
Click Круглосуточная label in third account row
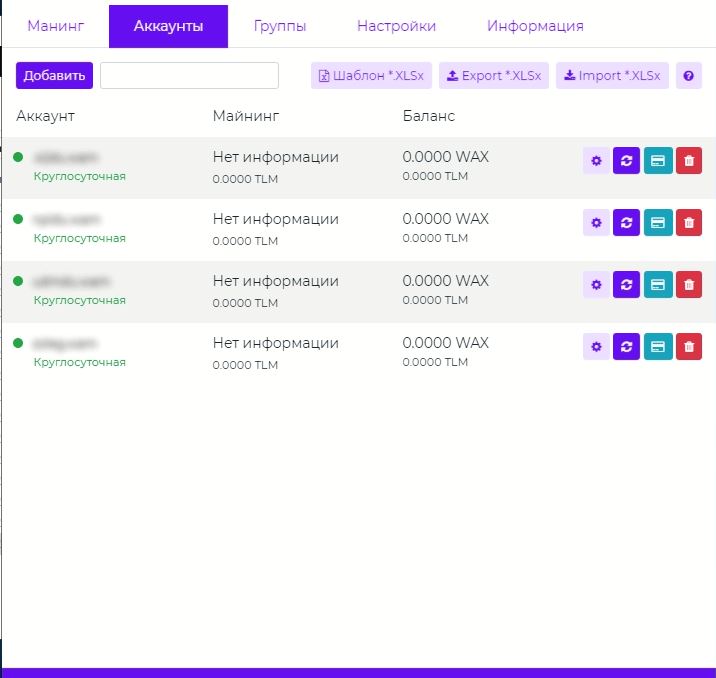click(79, 300)
